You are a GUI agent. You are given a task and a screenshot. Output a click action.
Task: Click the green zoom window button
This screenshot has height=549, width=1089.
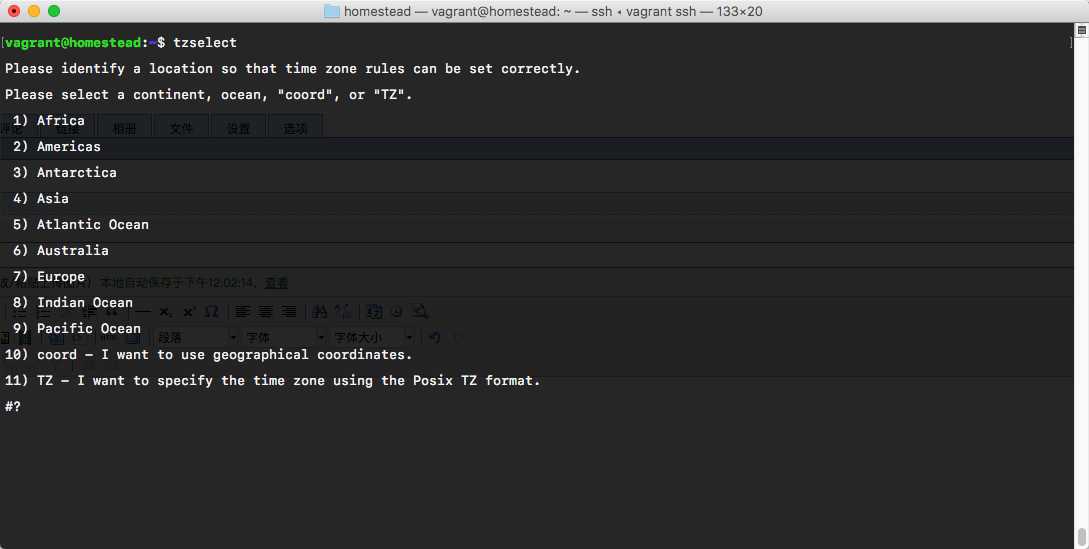click(54, 11)
